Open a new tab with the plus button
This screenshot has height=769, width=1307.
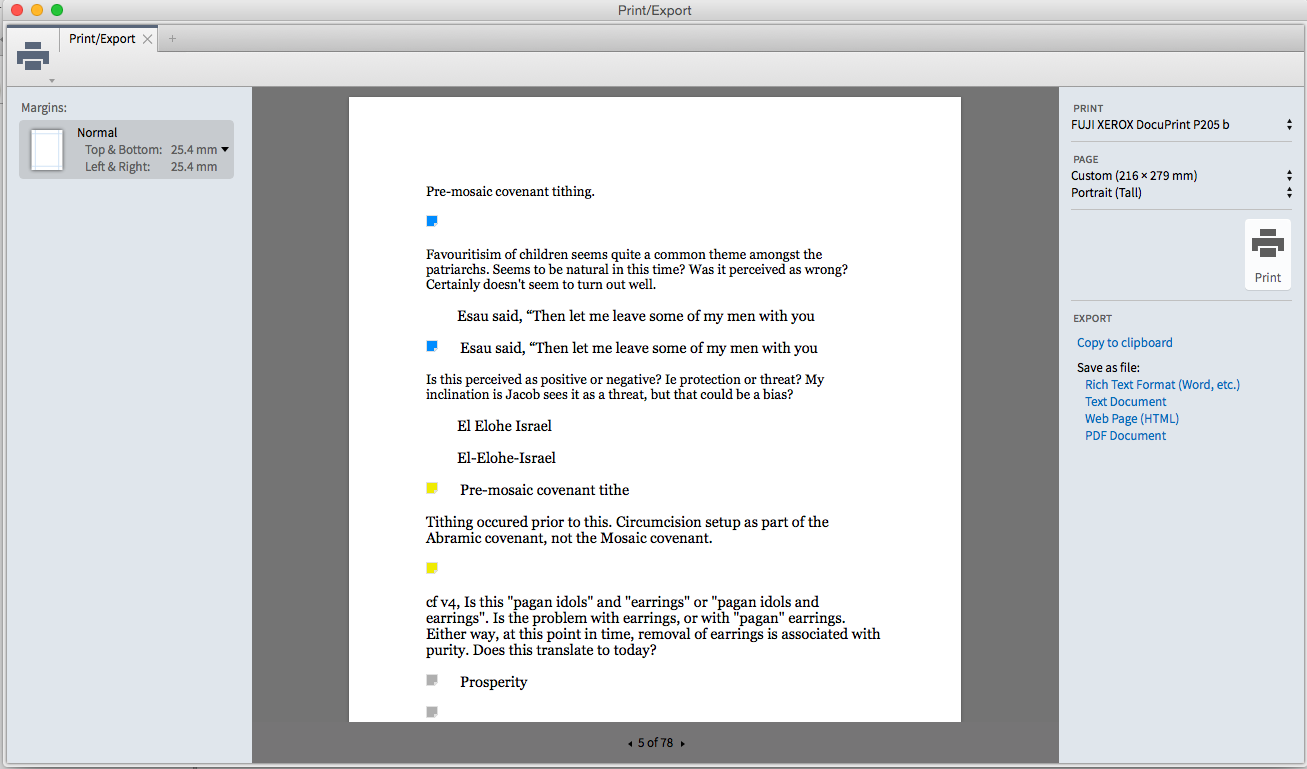coord(171,38)
